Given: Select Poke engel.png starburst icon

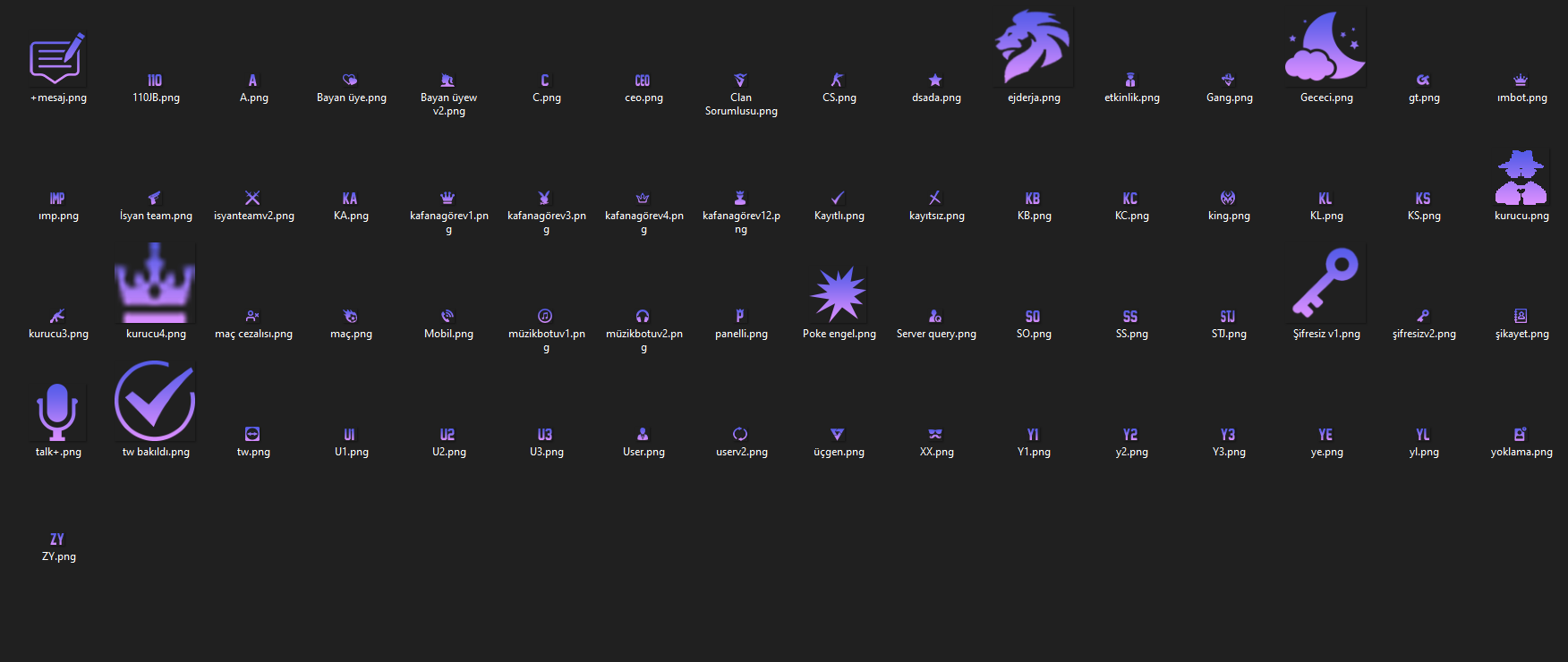Looking at the screenshot, I should 838,293.
